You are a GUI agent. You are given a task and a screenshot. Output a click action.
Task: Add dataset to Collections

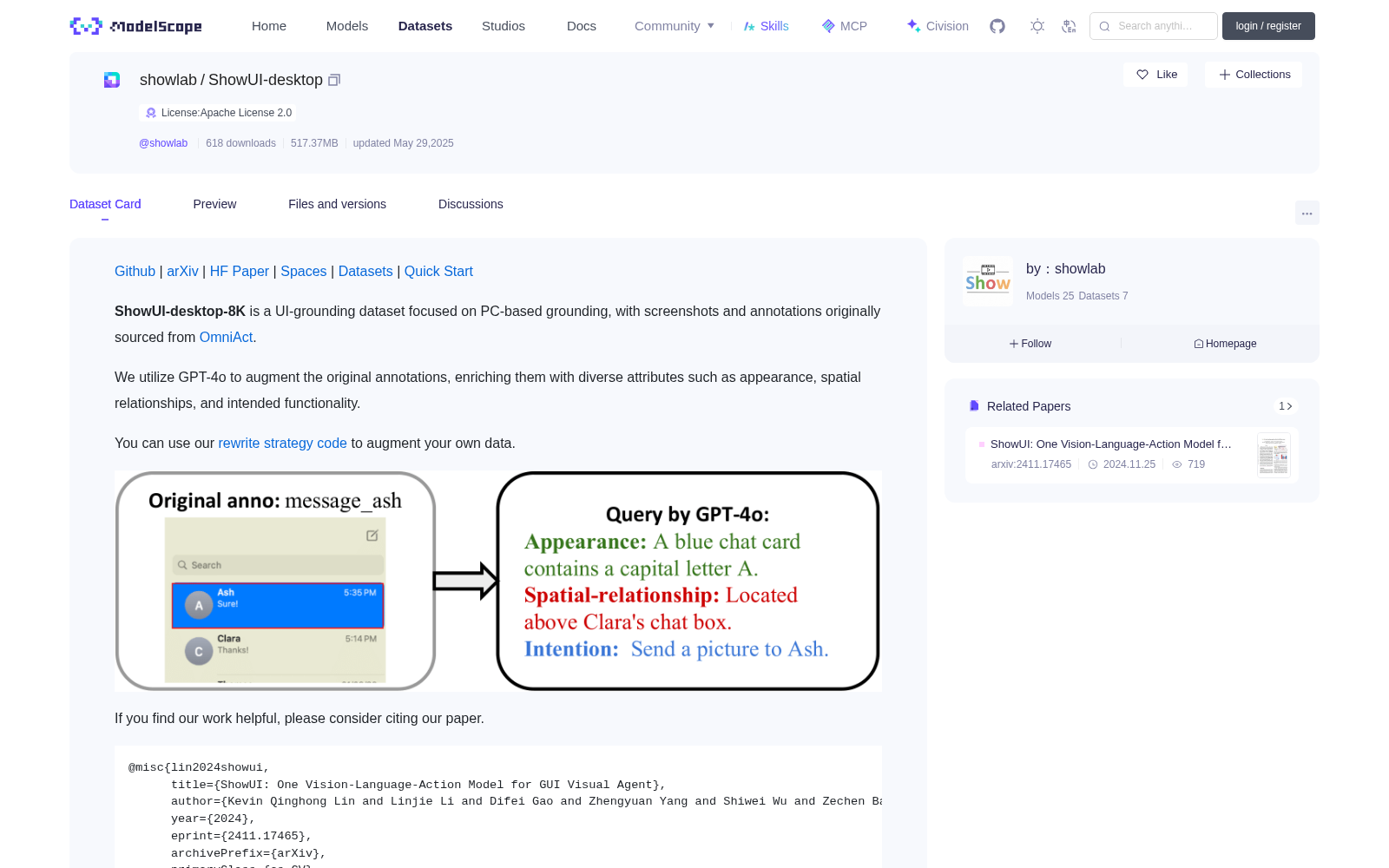(x=1254, y=75)
